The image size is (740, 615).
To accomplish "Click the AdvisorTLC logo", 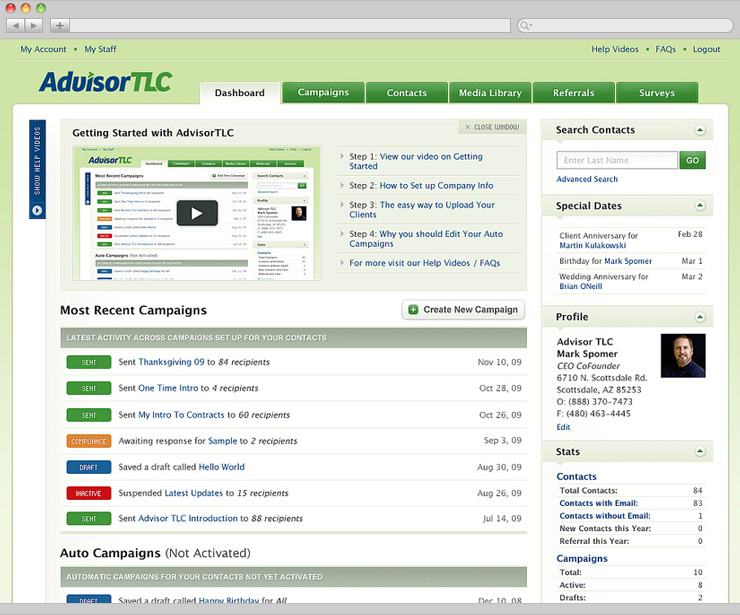I will coord(106,82).
